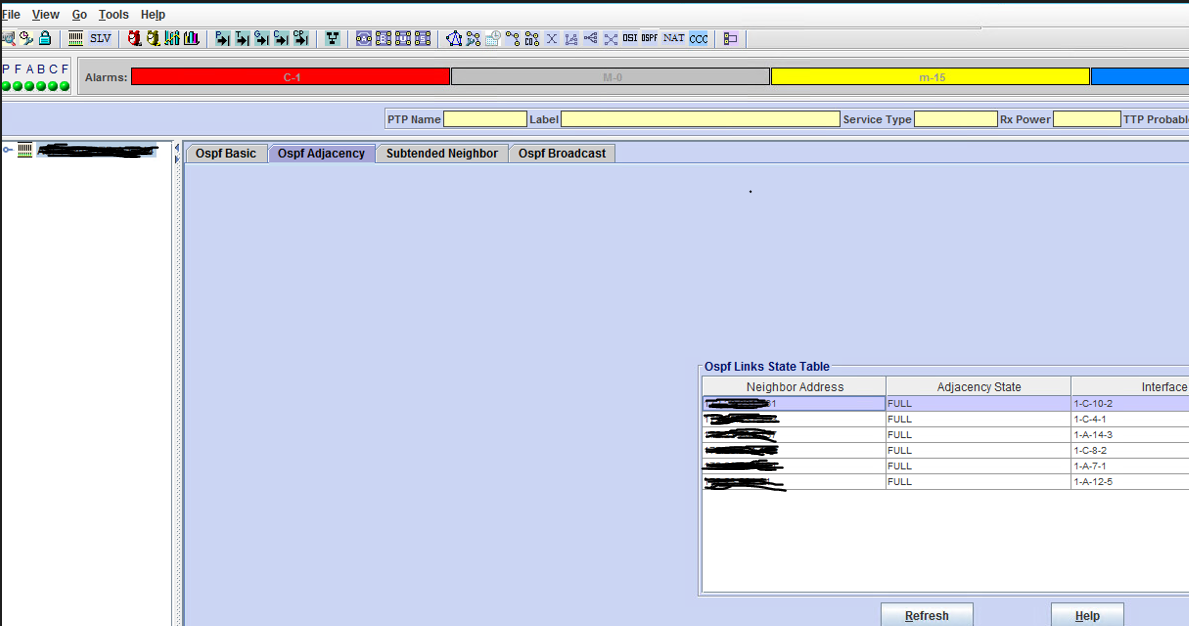Open the bar chart performance icon
The image size is (1189, 626).
coord(193,38)
